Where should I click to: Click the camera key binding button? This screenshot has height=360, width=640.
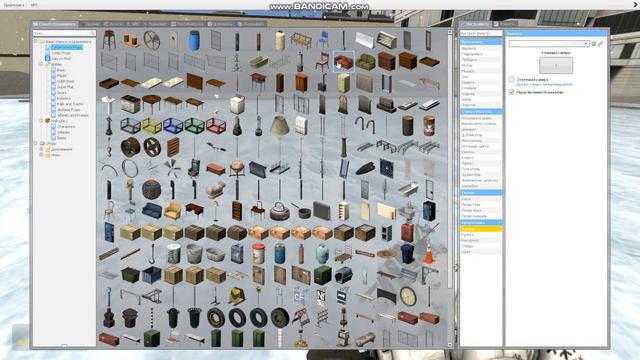pos(556,65)
